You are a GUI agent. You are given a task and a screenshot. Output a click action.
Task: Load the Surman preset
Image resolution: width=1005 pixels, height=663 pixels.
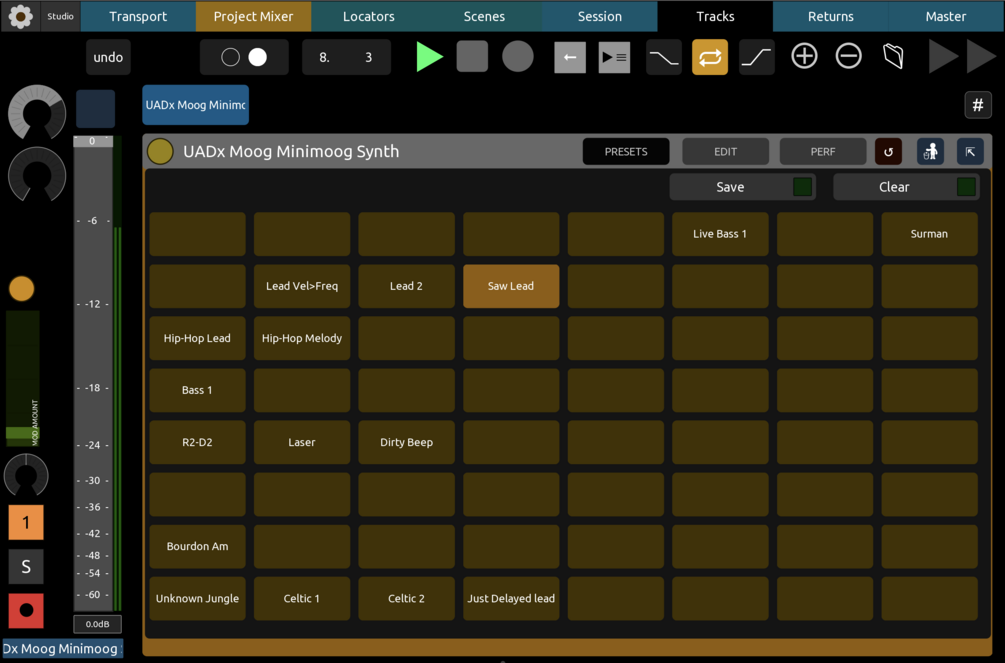[929, 234]
